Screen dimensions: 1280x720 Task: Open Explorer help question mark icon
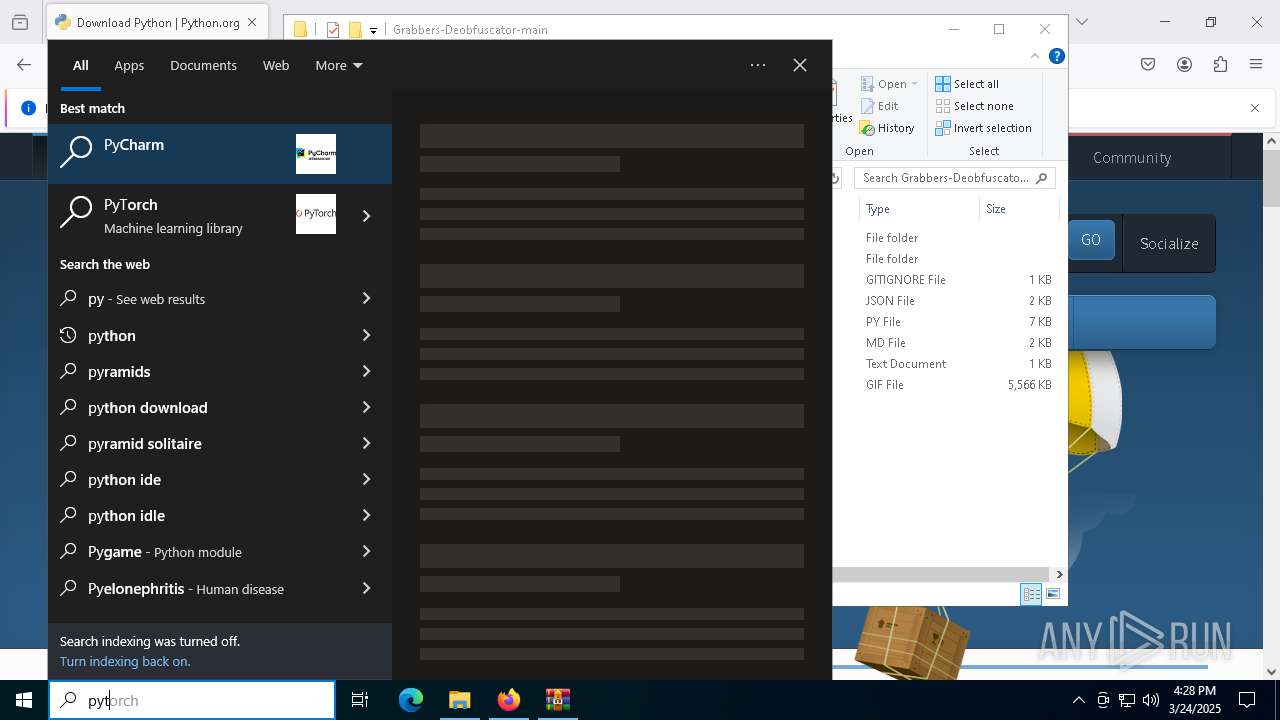(1056, 56)
